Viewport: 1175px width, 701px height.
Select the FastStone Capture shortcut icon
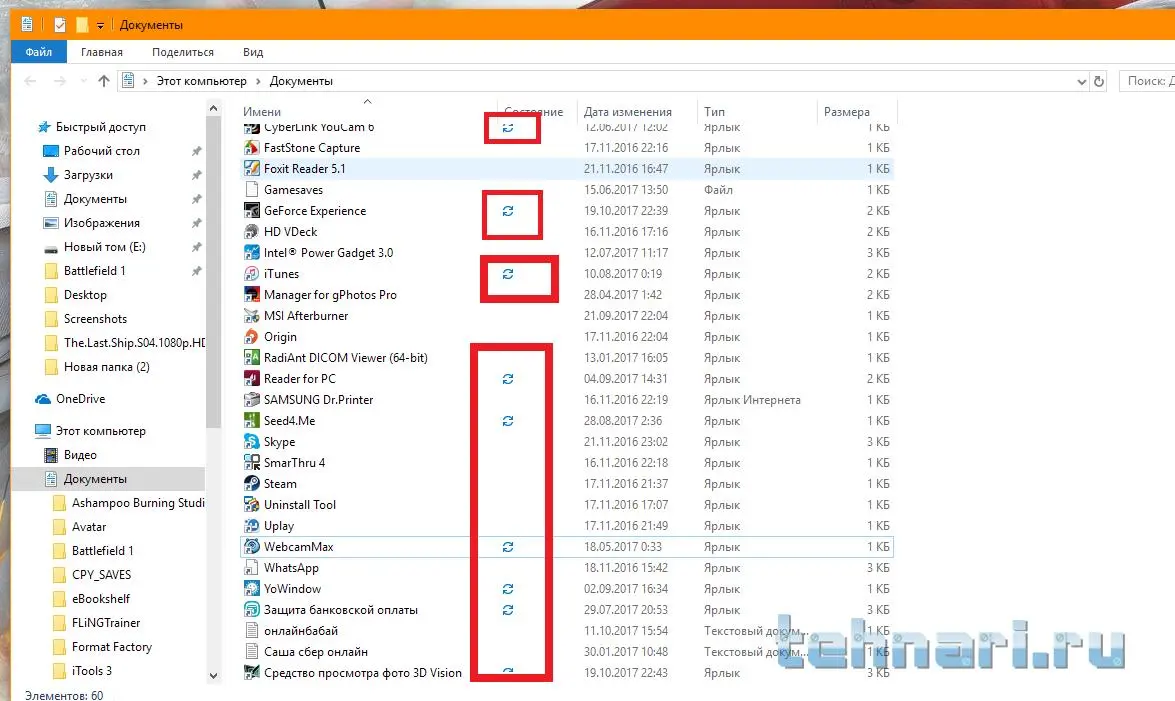(x=252, y=148)
